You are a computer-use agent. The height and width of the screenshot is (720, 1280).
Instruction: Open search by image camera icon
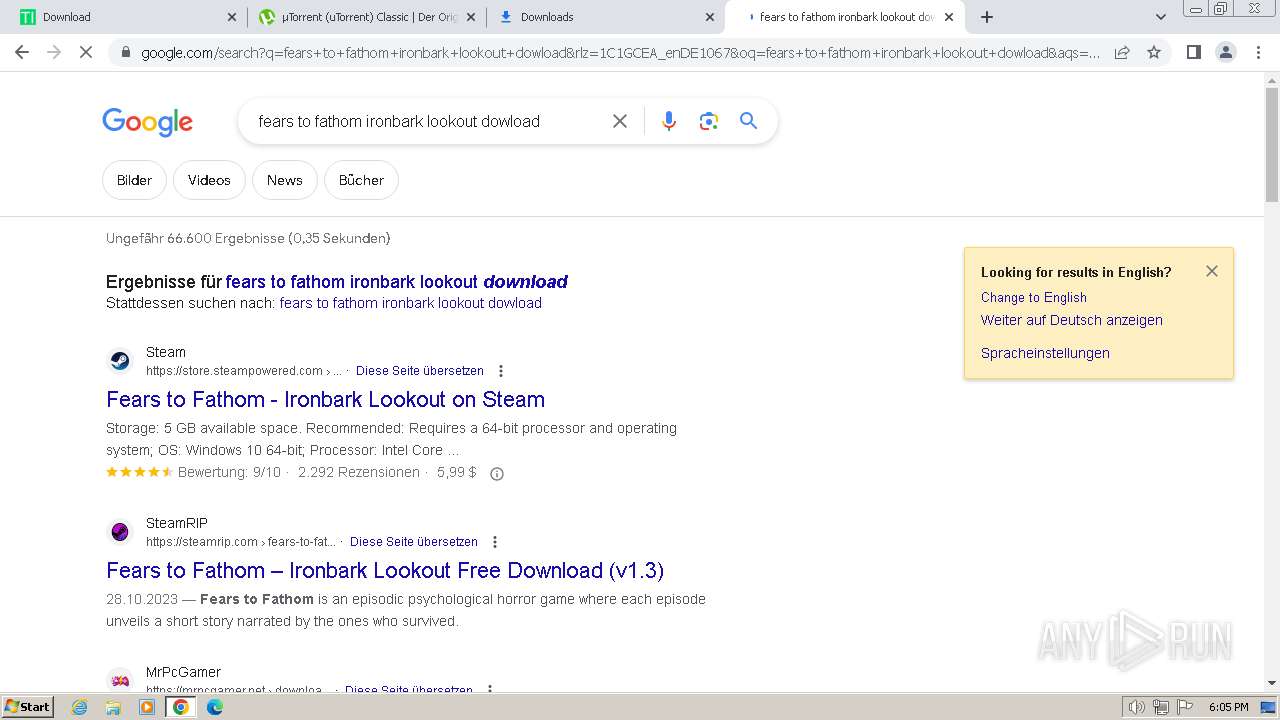point(709,121)
